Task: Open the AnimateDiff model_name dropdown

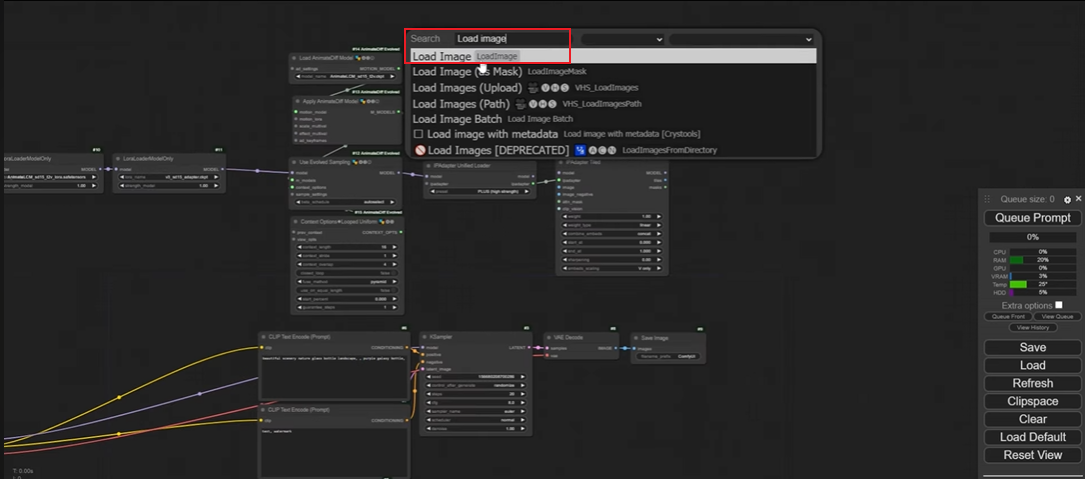Action: (345, 76)
